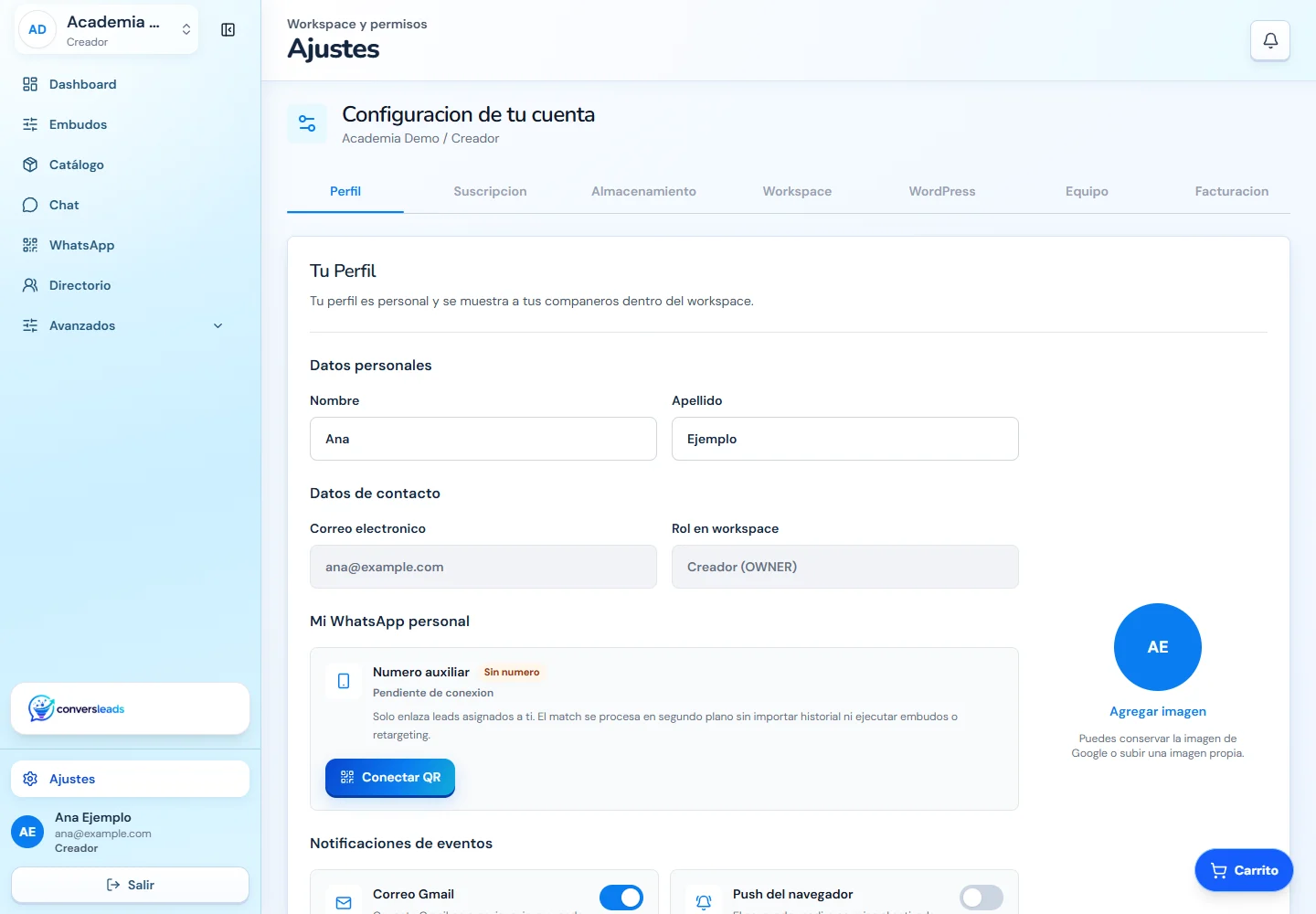Image resolution: width=1316 pixels, height=914 pixels.
Task: Disable the Correo Gmail notification toggle
Action: click(621, 898)
